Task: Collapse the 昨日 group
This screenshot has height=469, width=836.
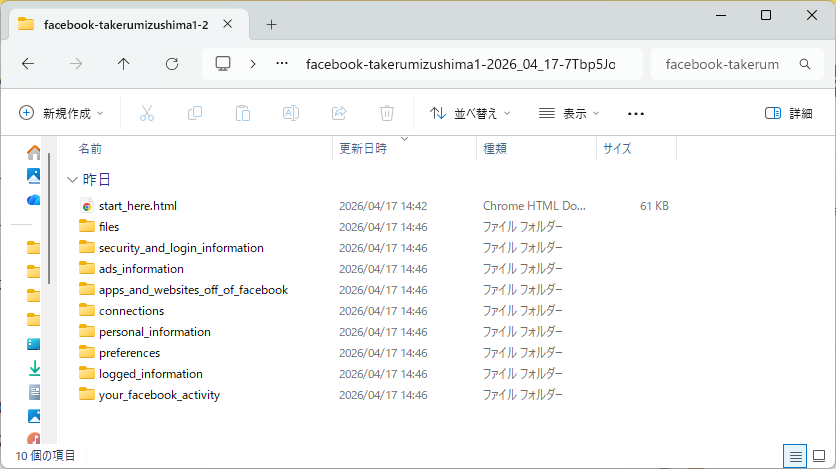Action: point(71,179)
